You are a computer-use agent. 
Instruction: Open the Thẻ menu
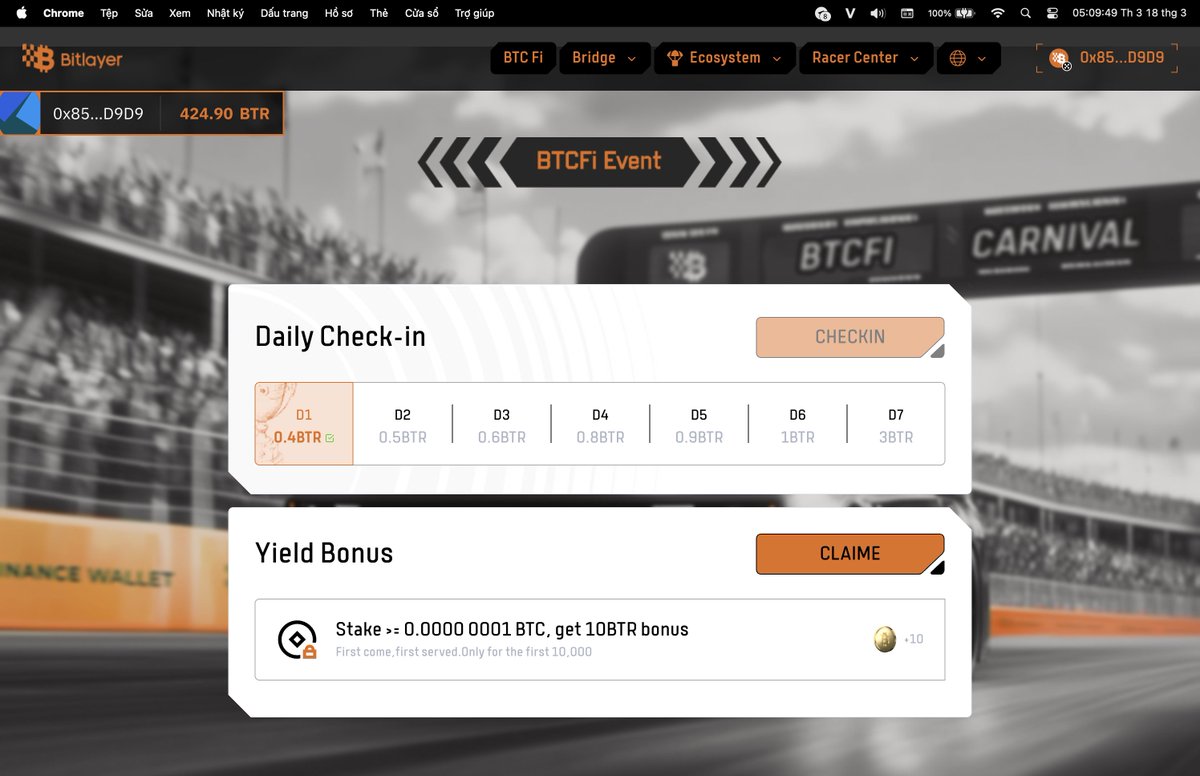379,13
